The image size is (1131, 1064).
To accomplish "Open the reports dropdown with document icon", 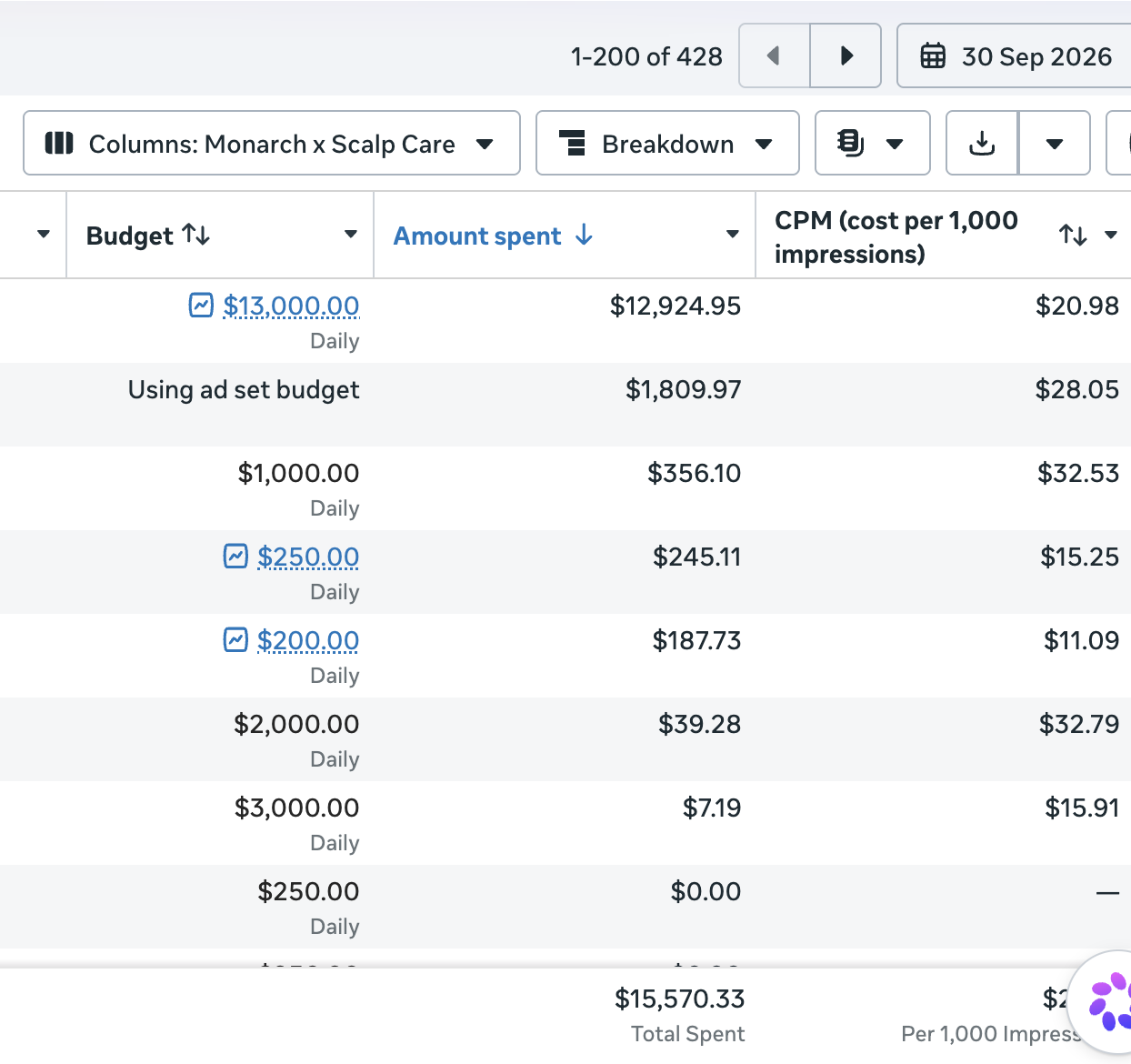I will tap(872, 143).
